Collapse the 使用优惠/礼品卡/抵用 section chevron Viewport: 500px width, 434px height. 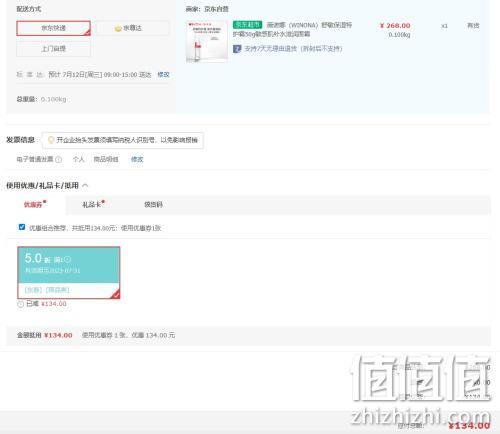[x=85, y=185]
